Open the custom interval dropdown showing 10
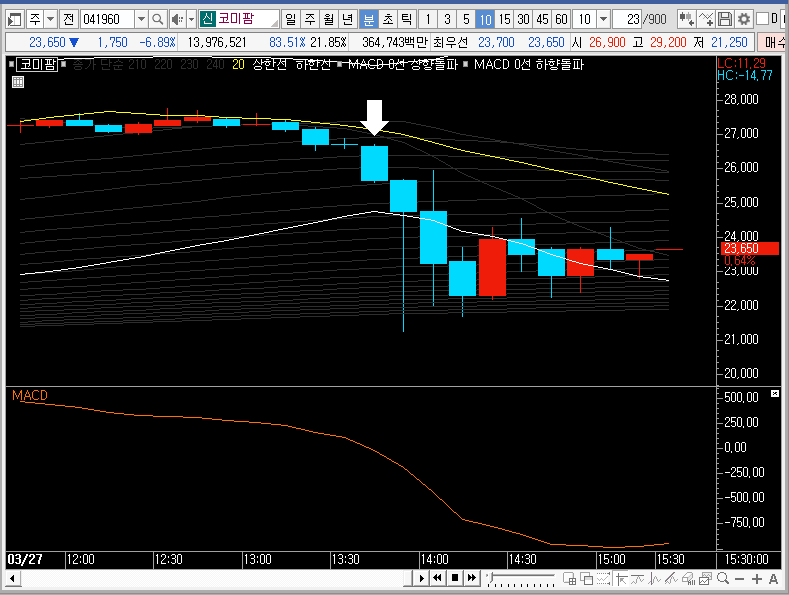This screenshot has width=789, height=595. click(604, 20)
